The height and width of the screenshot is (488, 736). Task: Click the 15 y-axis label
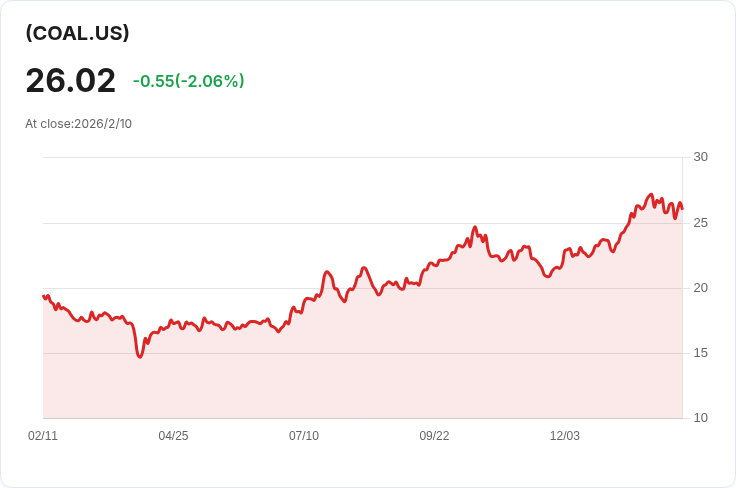[x=700, y=353]
